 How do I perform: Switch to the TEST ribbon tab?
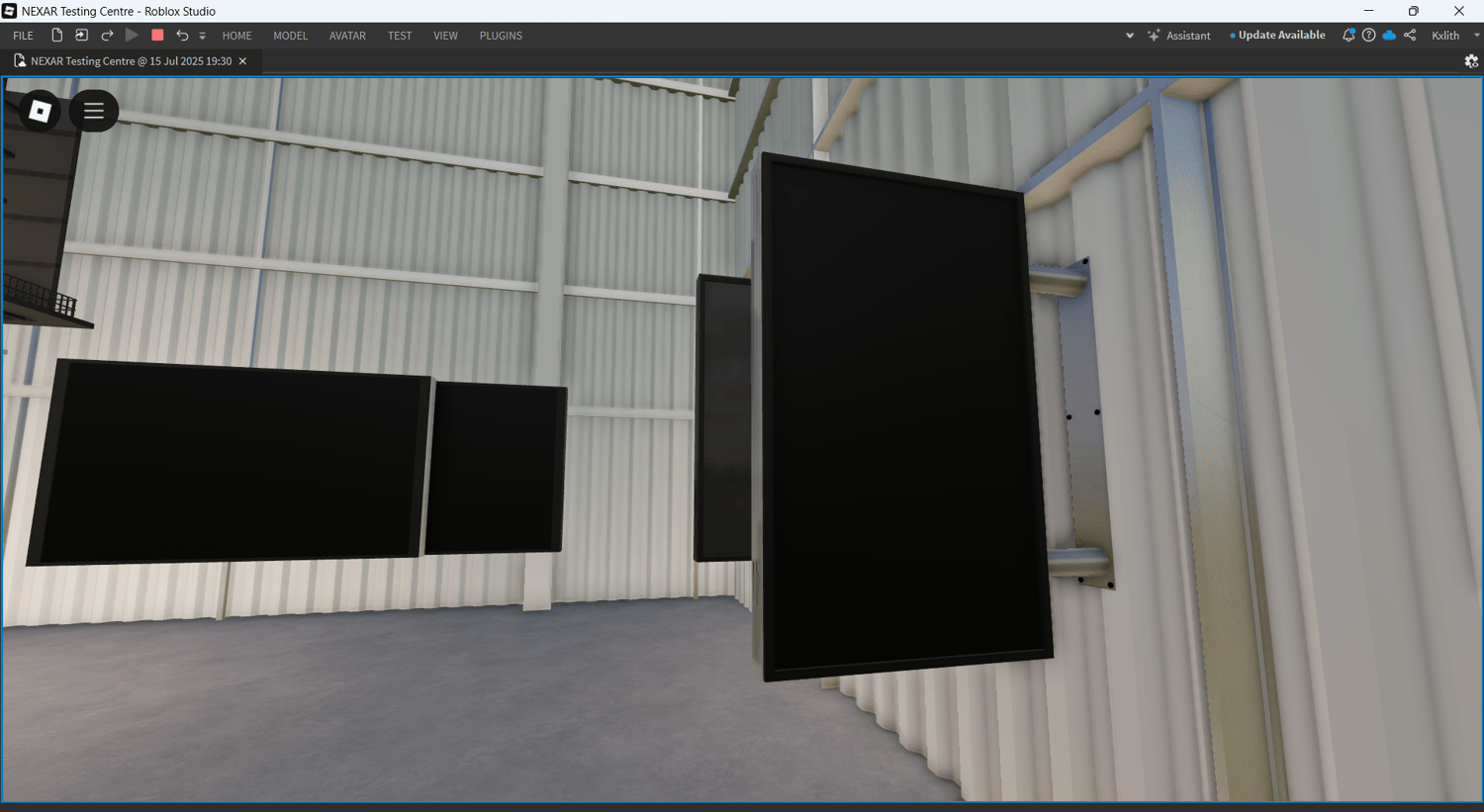400,36
